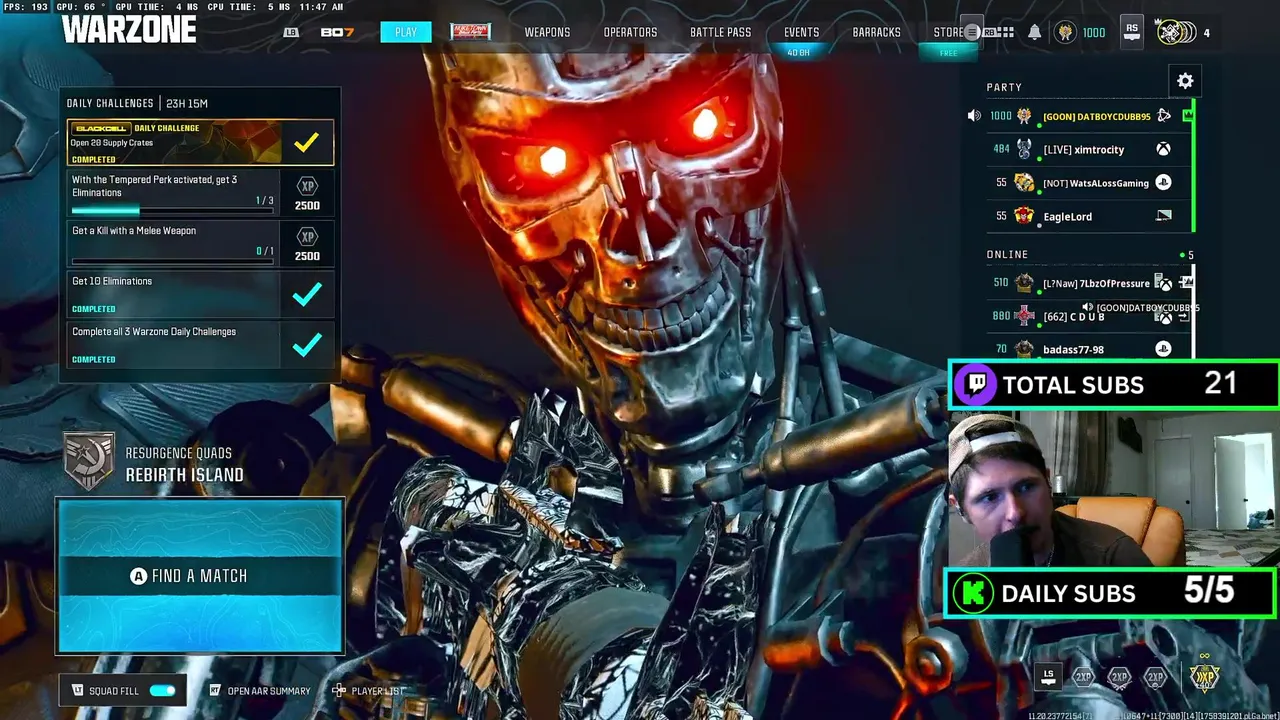Toggle the Squad Fill switch
1280x720 pixels.
point(162,690)
